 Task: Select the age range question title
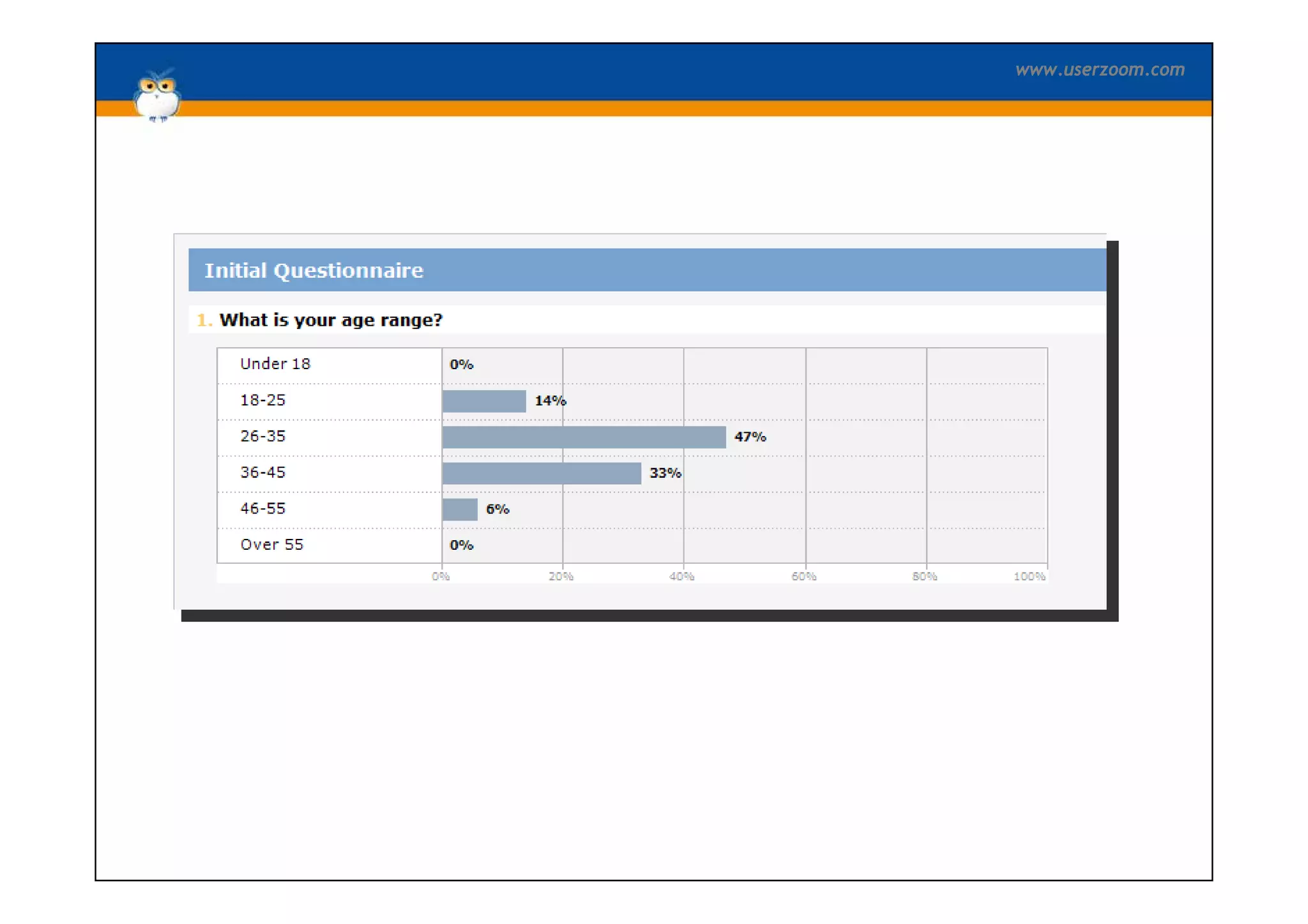pyautogui.click(x=330, y=320)
